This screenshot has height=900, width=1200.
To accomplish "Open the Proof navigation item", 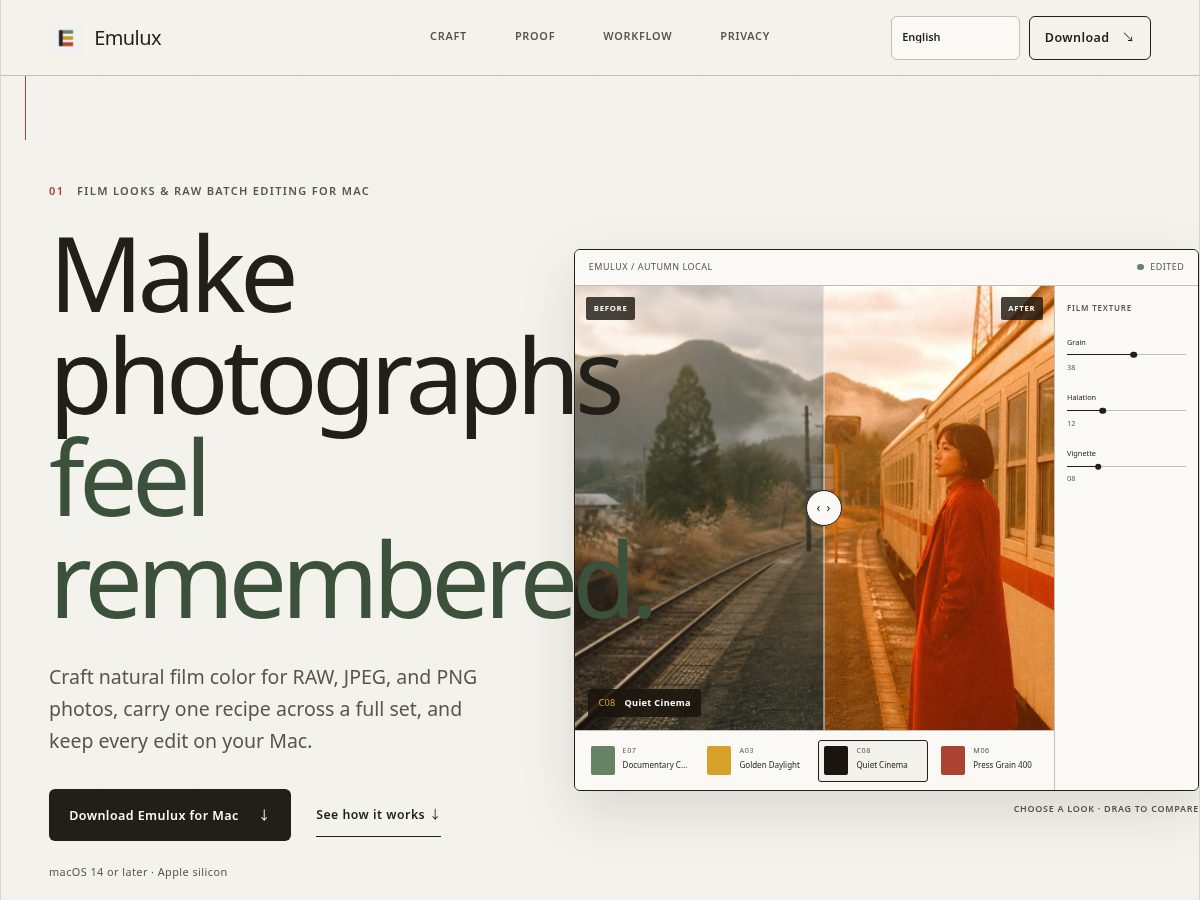I will [535, 36].
